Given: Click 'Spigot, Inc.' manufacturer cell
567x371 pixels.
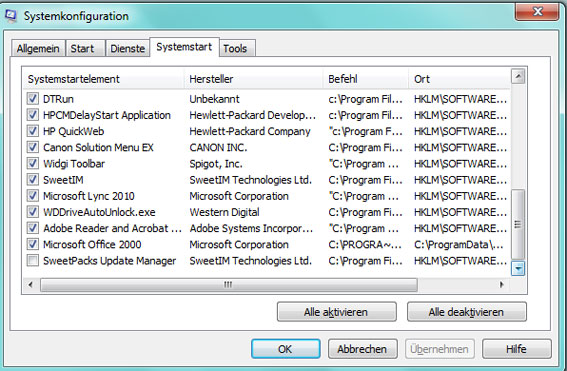Looking at the screenshot, I should pos(216,164).
